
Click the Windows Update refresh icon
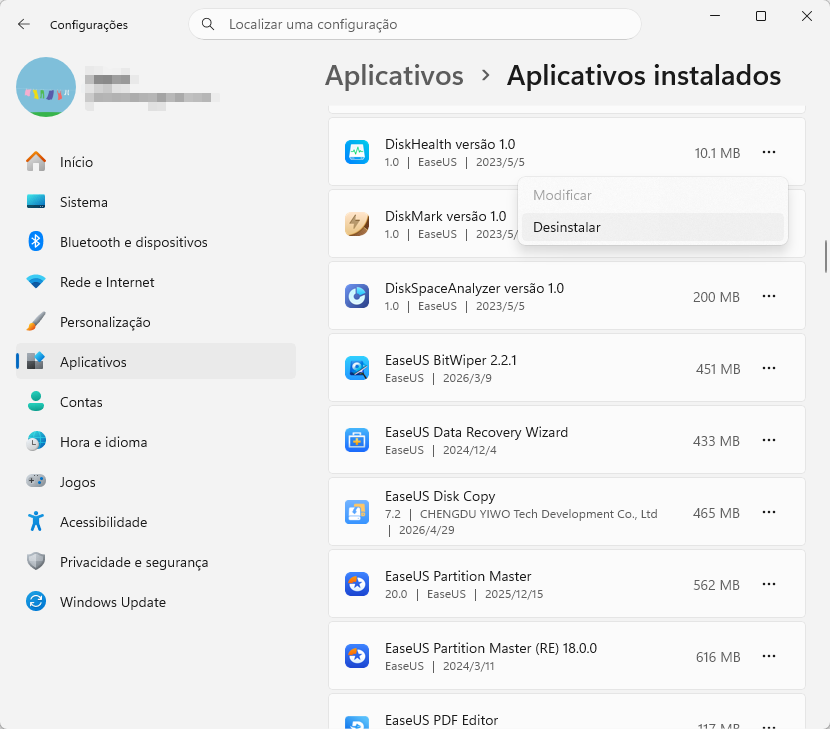coord(36,601)
